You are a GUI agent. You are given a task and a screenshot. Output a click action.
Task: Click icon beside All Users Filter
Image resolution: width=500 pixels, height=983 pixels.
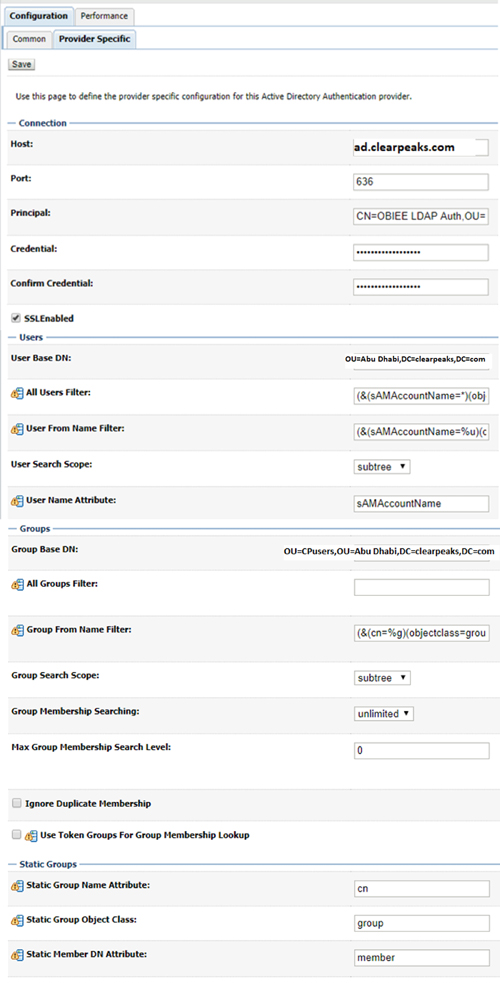pos(17,393)
